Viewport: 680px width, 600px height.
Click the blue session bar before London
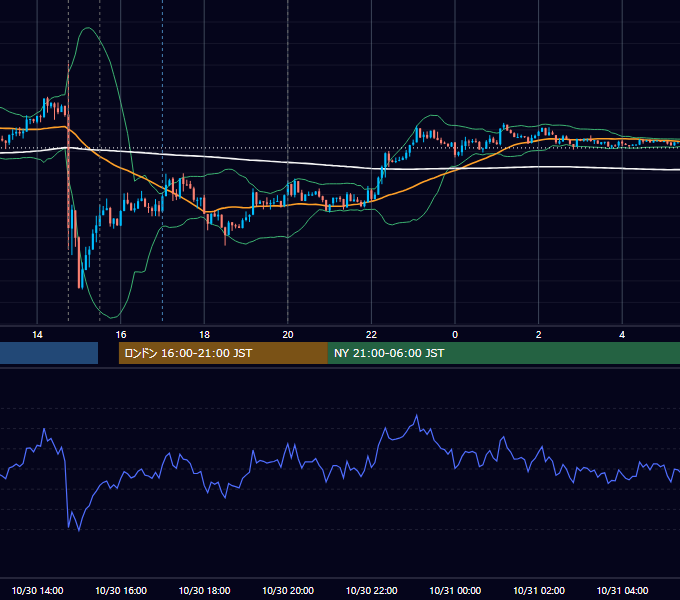[x=49, y=353]
